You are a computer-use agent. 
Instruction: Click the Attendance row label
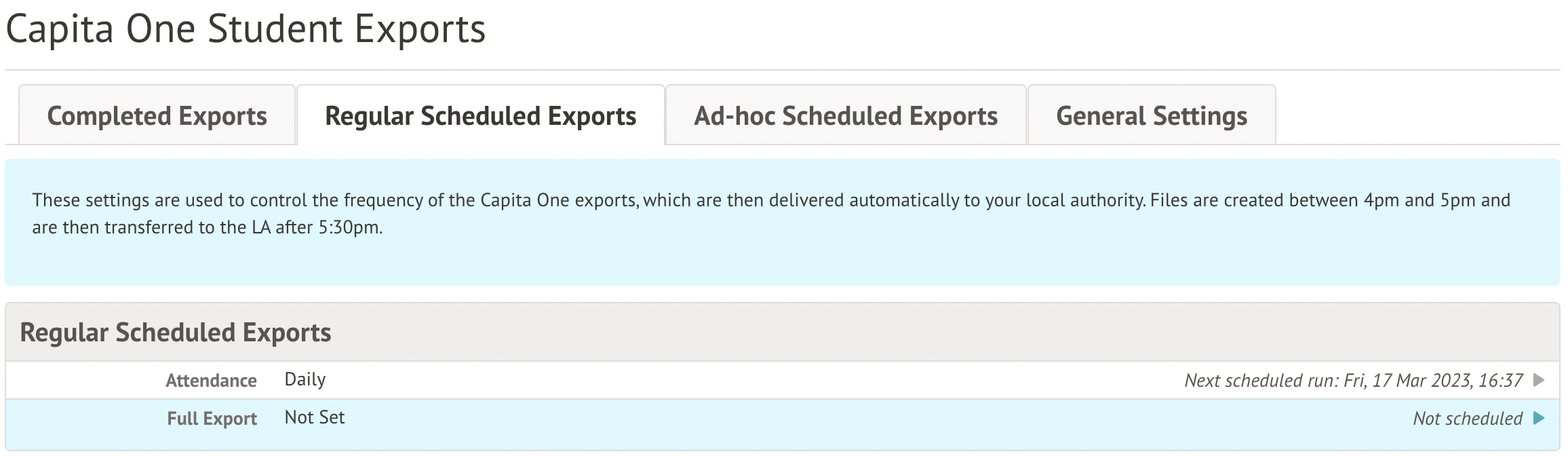point(211,381)
